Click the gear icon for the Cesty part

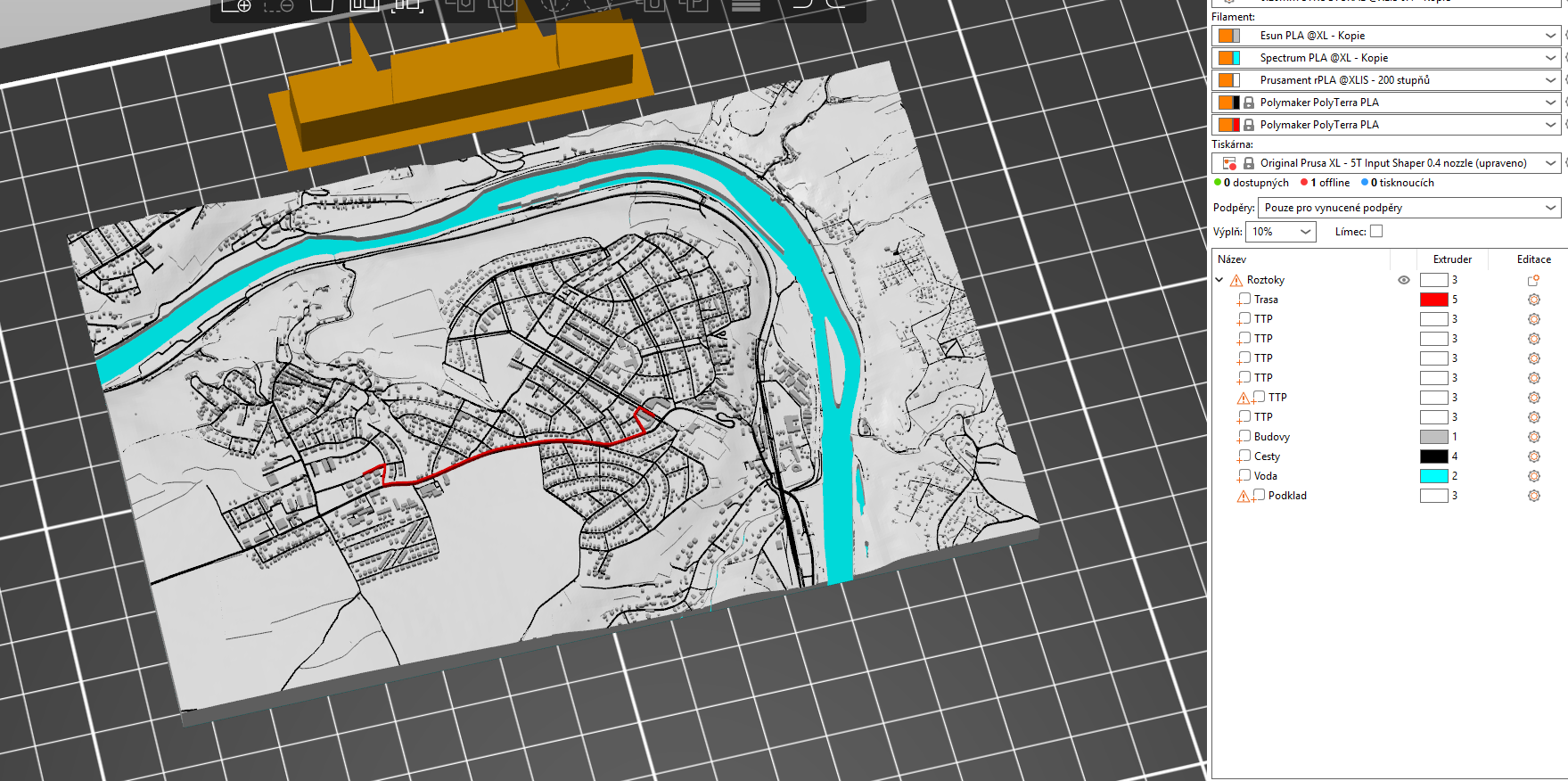(1533, 456)
